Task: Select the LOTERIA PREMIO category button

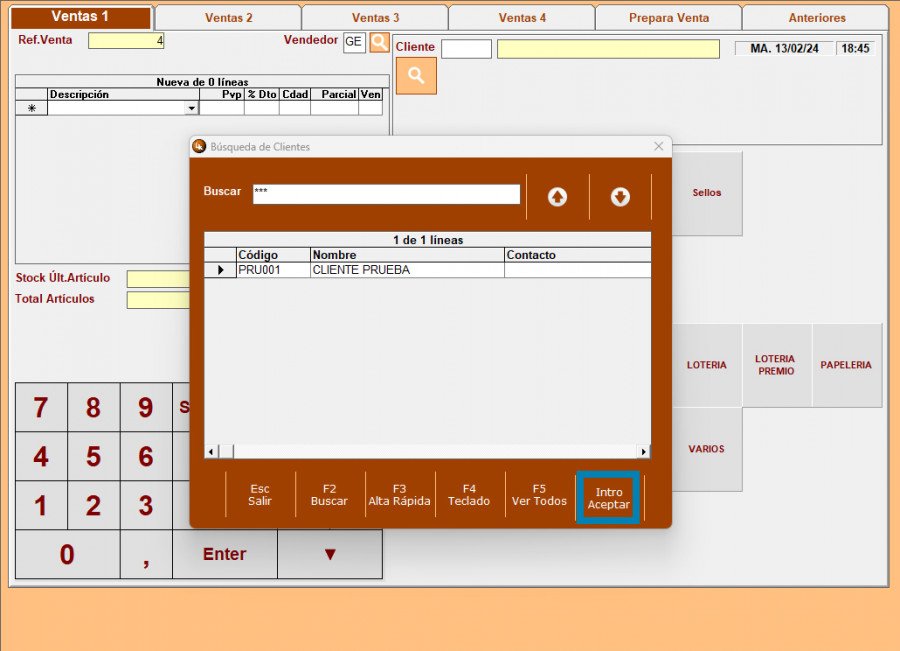Action: [x=775, y=365]
